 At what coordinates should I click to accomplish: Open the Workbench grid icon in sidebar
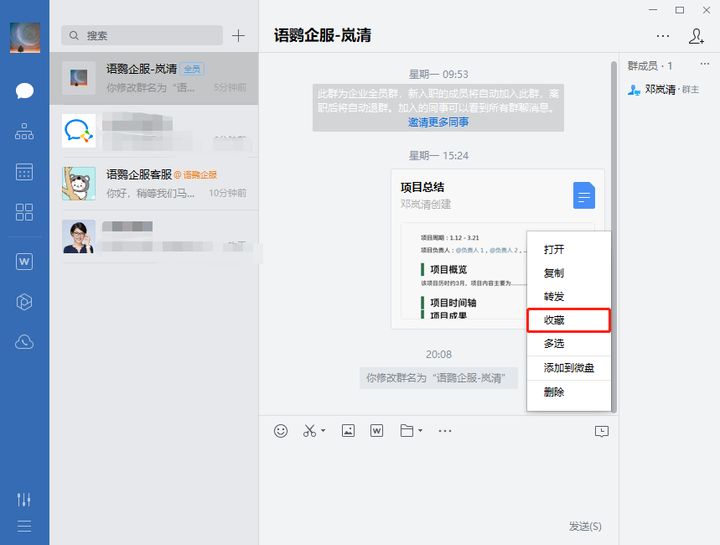(24, 212)
